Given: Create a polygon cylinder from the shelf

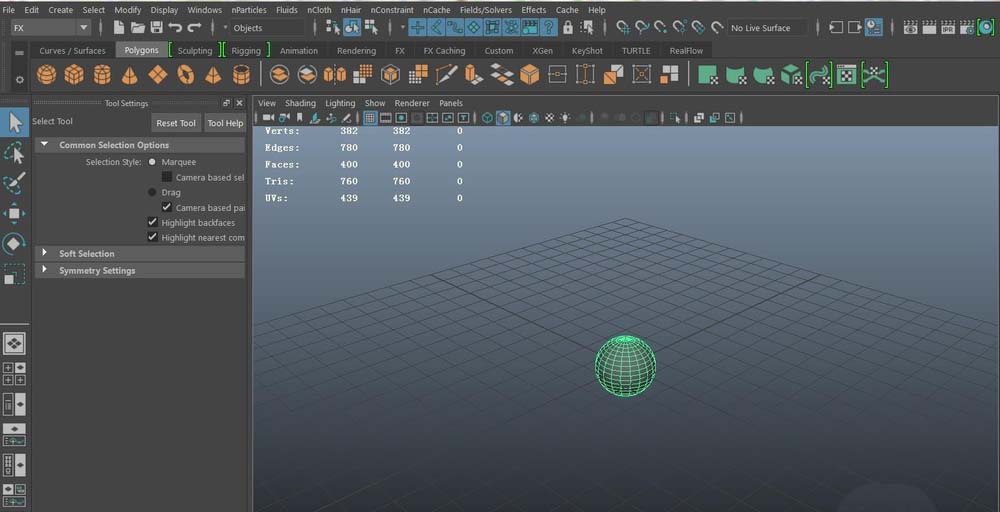Looking at the screenshot, I should coord(102,75).
